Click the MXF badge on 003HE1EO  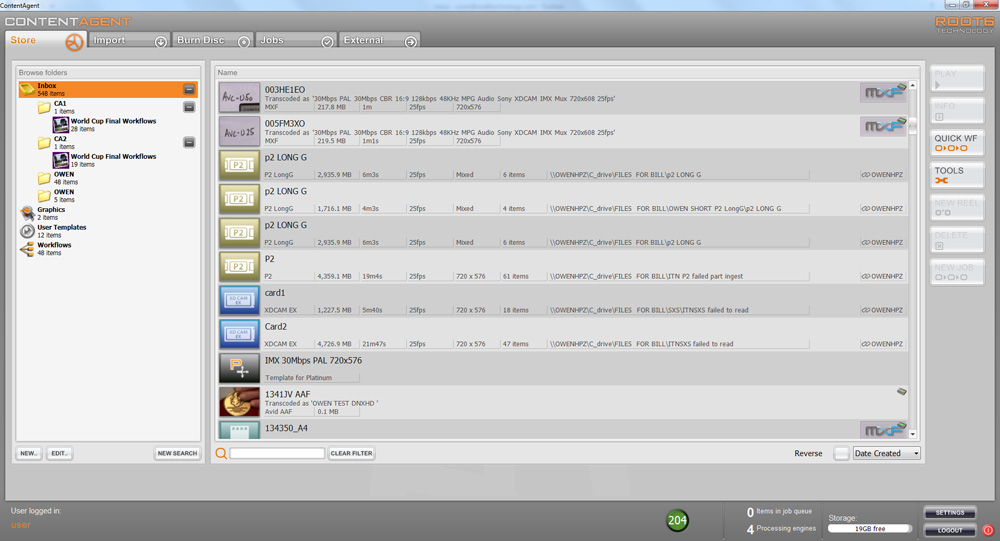883,93
